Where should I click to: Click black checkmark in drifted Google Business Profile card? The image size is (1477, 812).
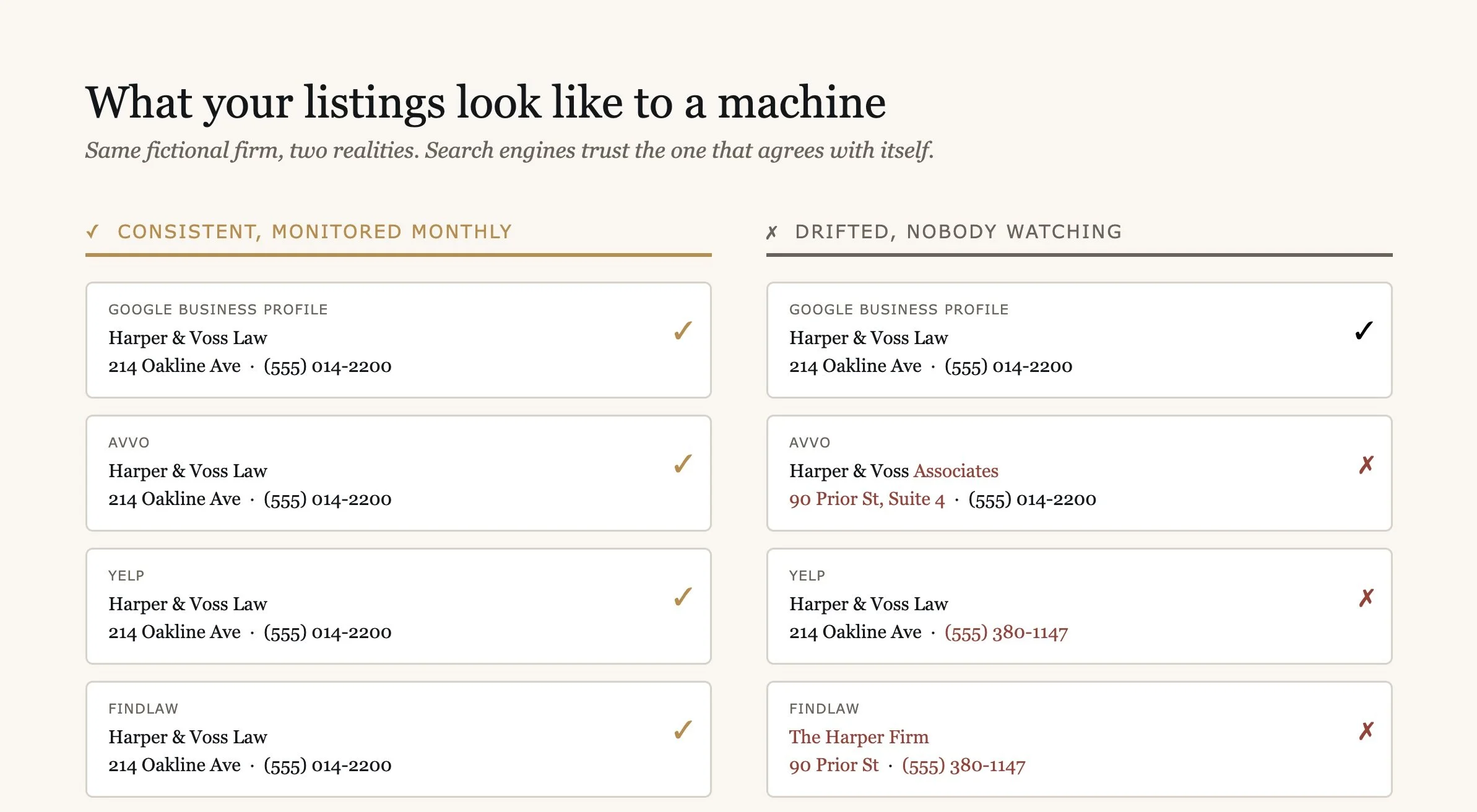pos(1364,331)
